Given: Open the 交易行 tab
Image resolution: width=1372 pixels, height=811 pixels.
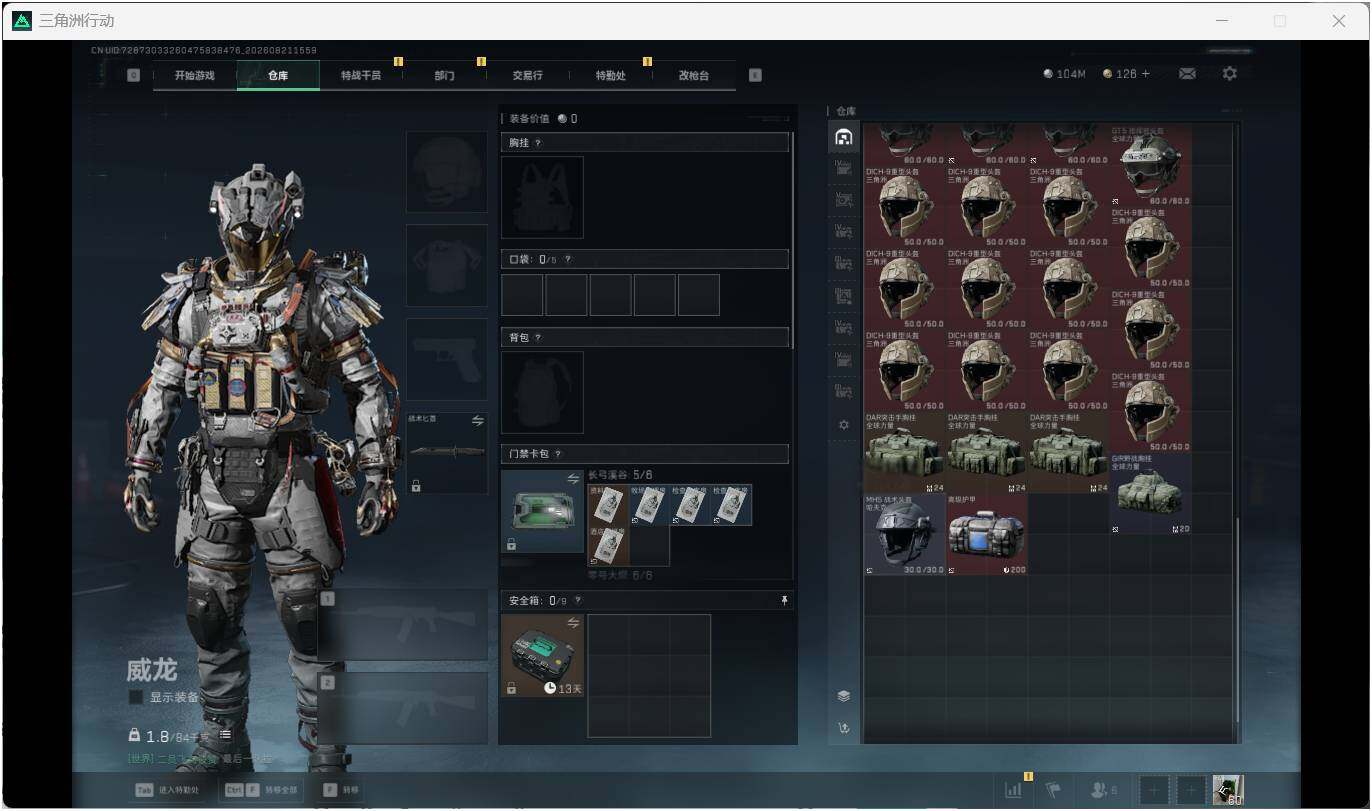Looking at the screenshot, I should [528, 76].
